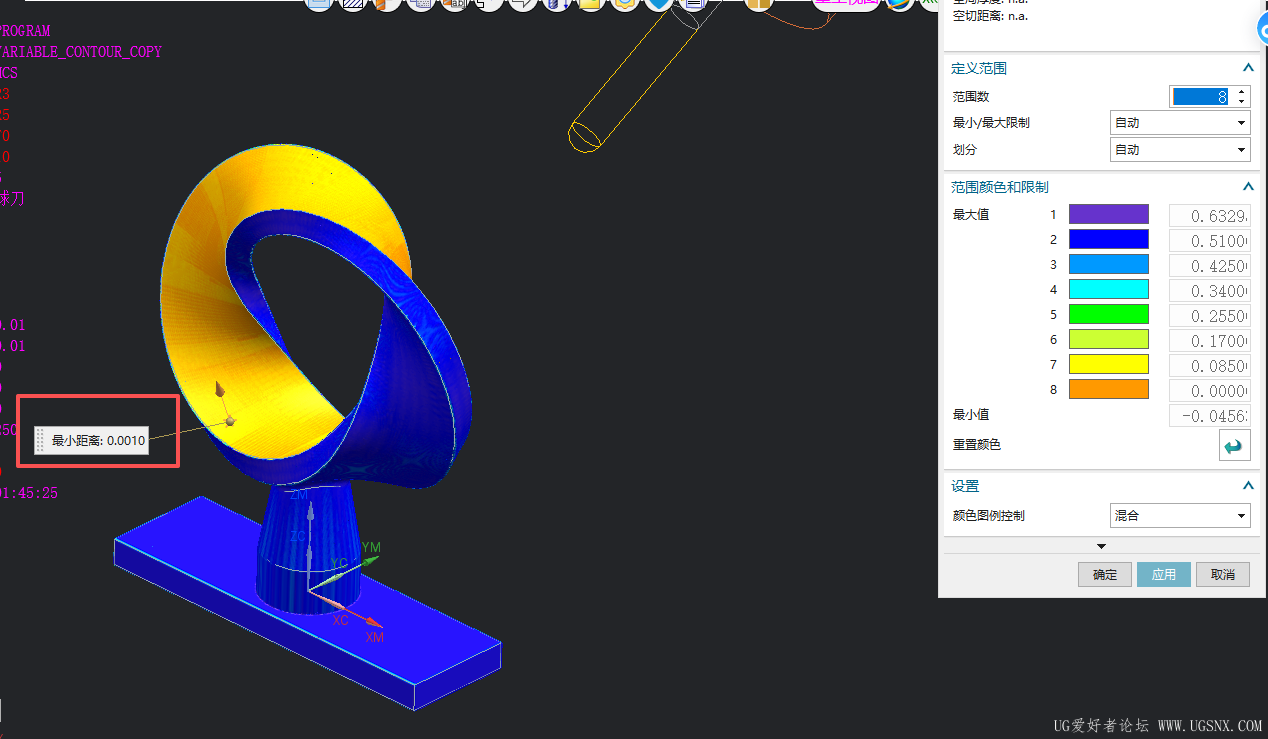The height and width of the screenshot is (739, 1268).
Task: Decrease 范围数 with the down stepper arrow
Action: tap(1241, 102)
